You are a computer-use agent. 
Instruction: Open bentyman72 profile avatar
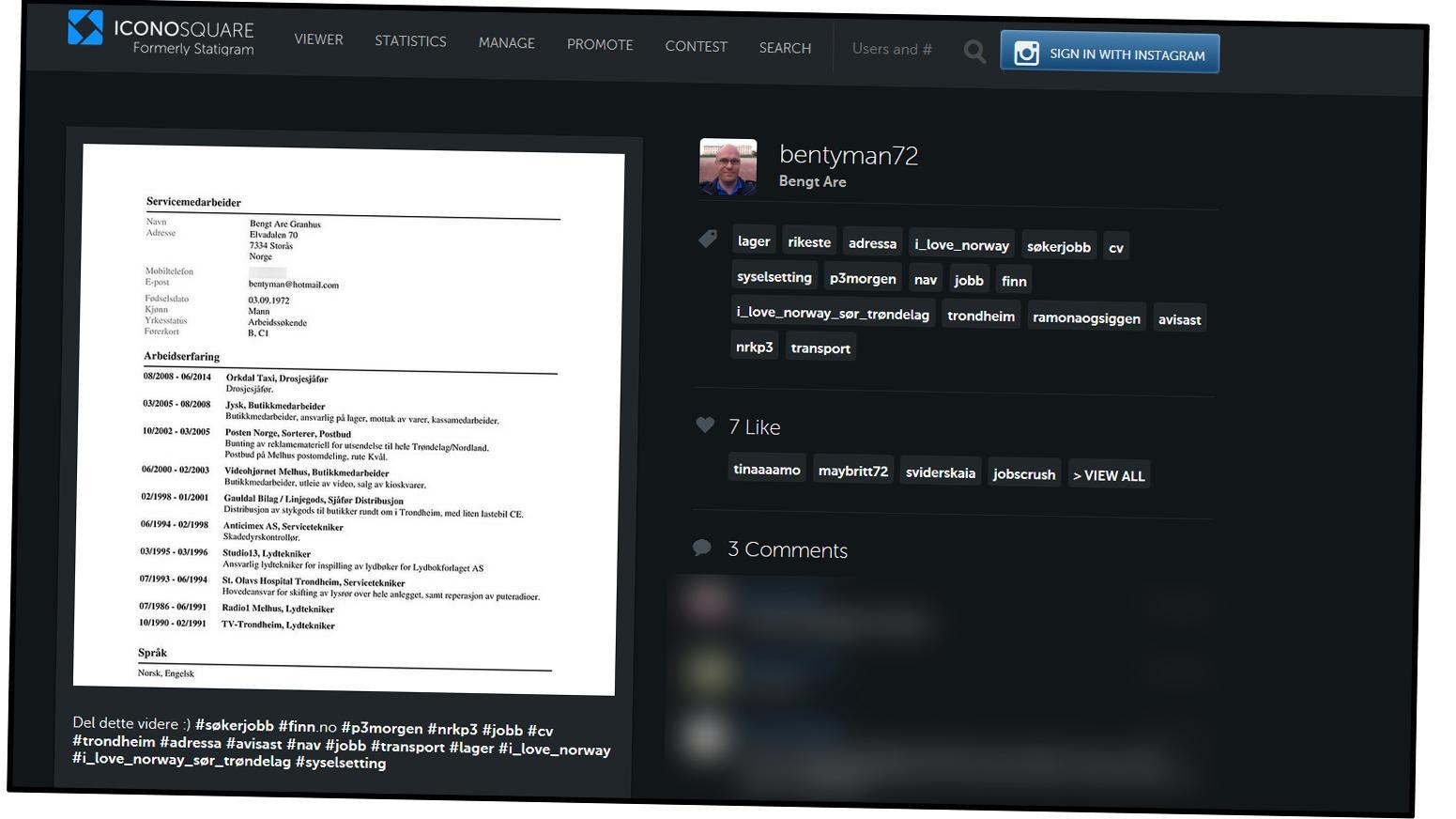[728, 167]
